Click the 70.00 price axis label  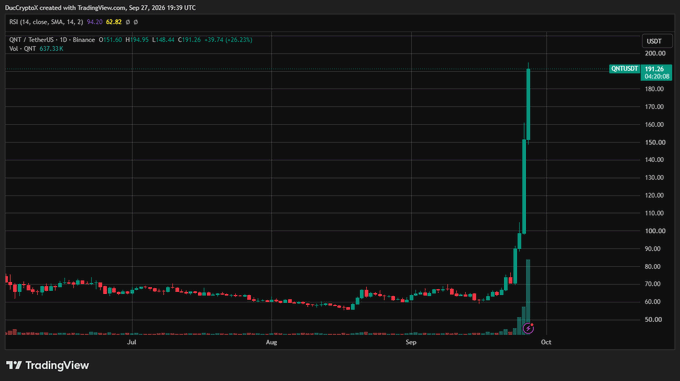click(x=653, y=284)
